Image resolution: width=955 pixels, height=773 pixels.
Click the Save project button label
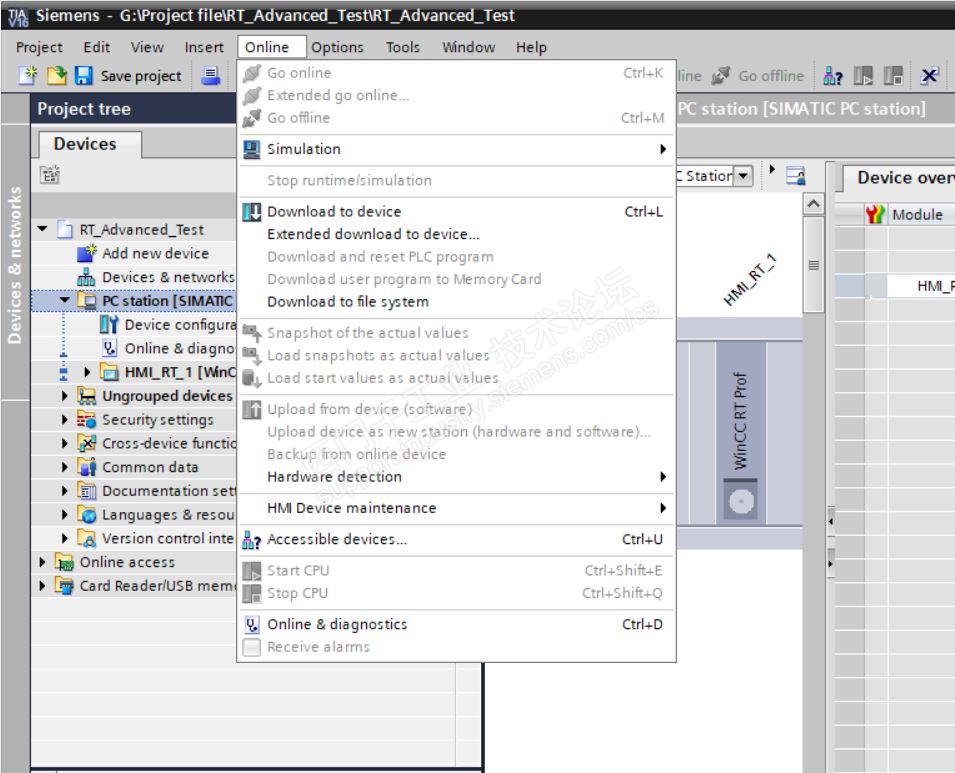pos(141,76)
